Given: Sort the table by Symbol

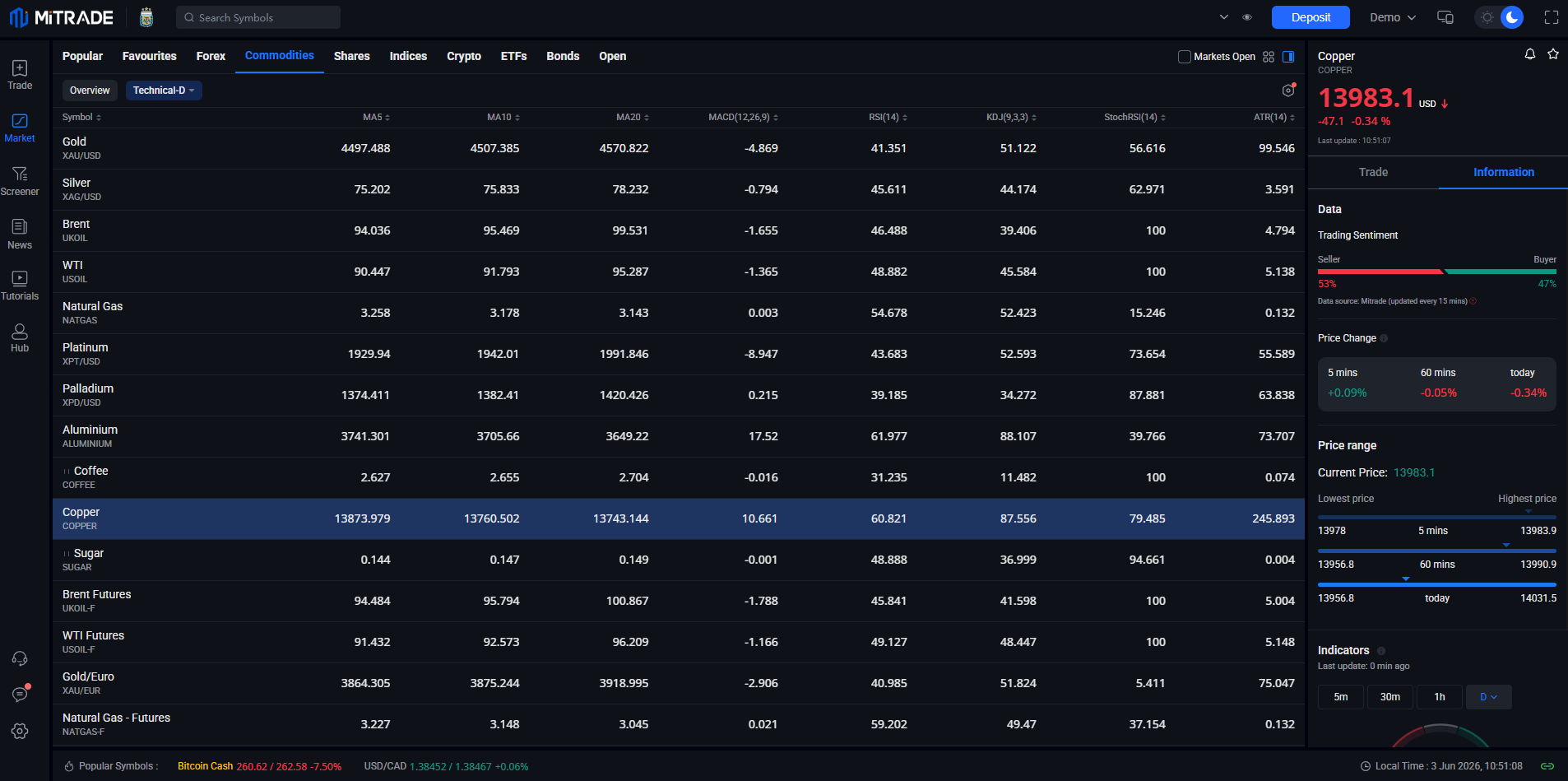Looking at the screenshot, I should click(81, 118).
